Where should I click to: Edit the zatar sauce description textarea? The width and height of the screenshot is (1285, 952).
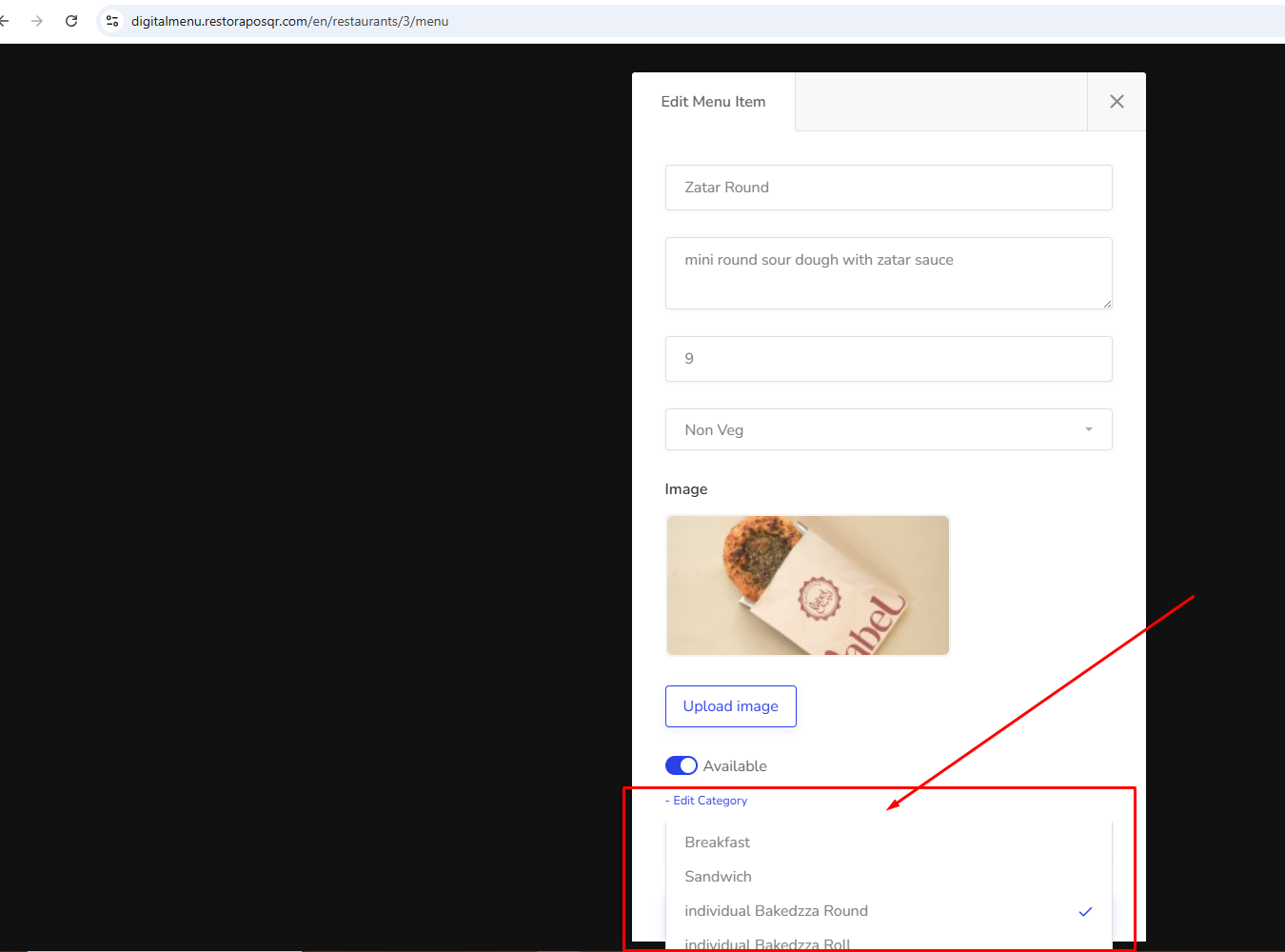point(888,273)
